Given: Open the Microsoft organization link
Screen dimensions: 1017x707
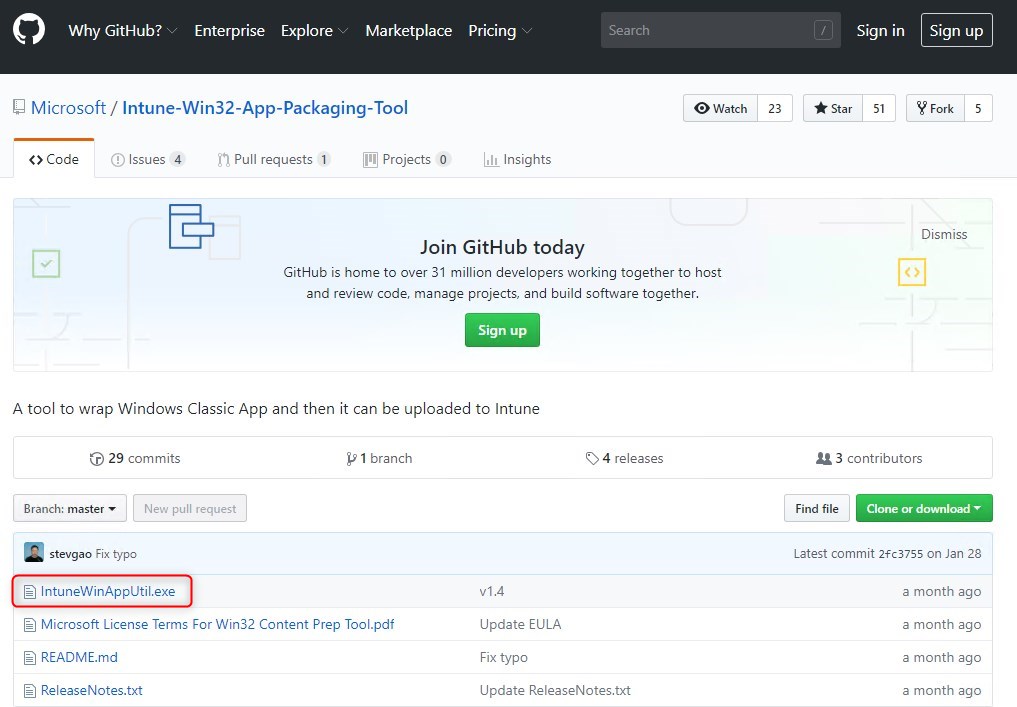Looking at the screenshot, I should (68, 108).
